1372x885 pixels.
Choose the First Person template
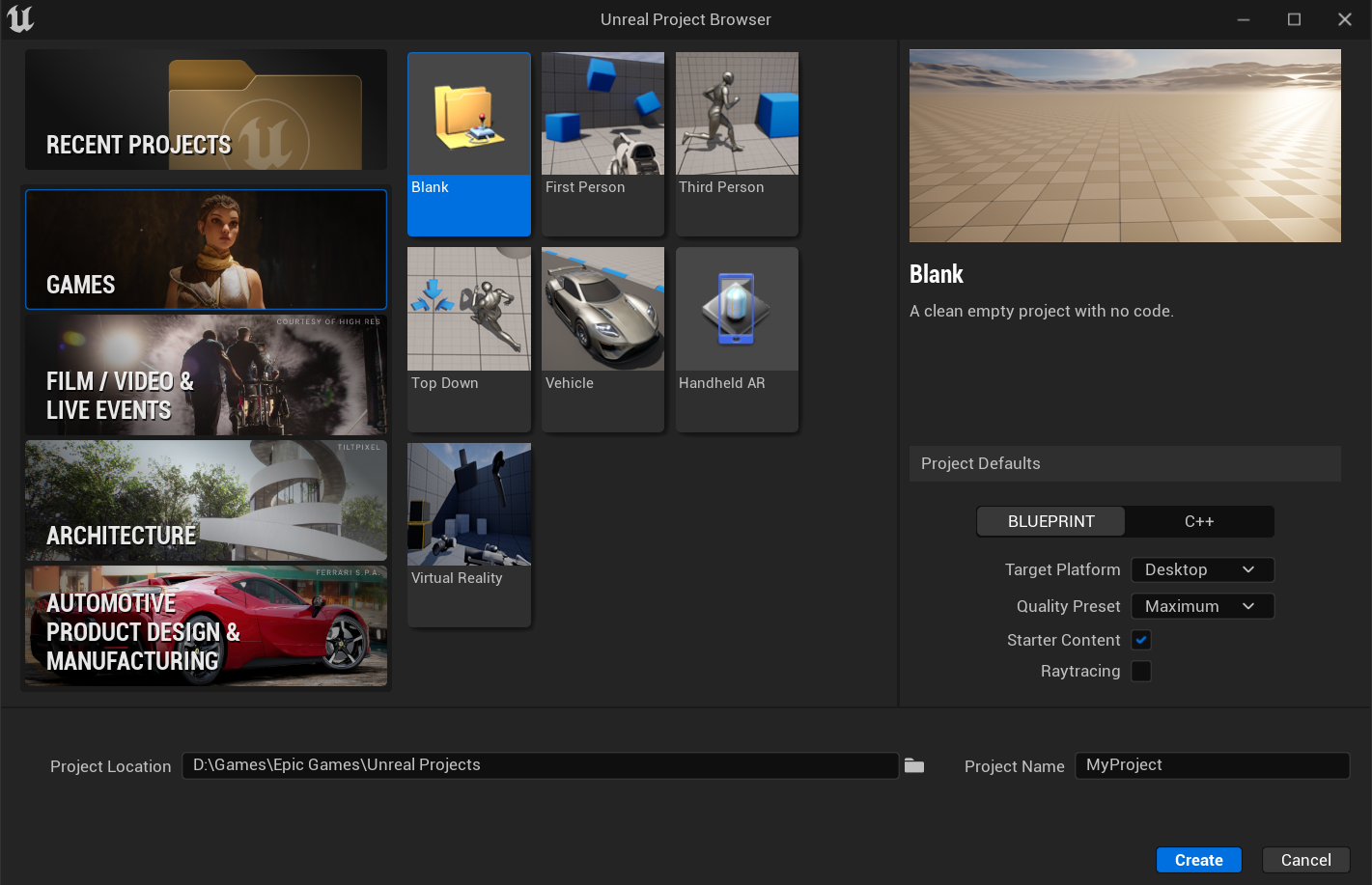click(602, 144)
